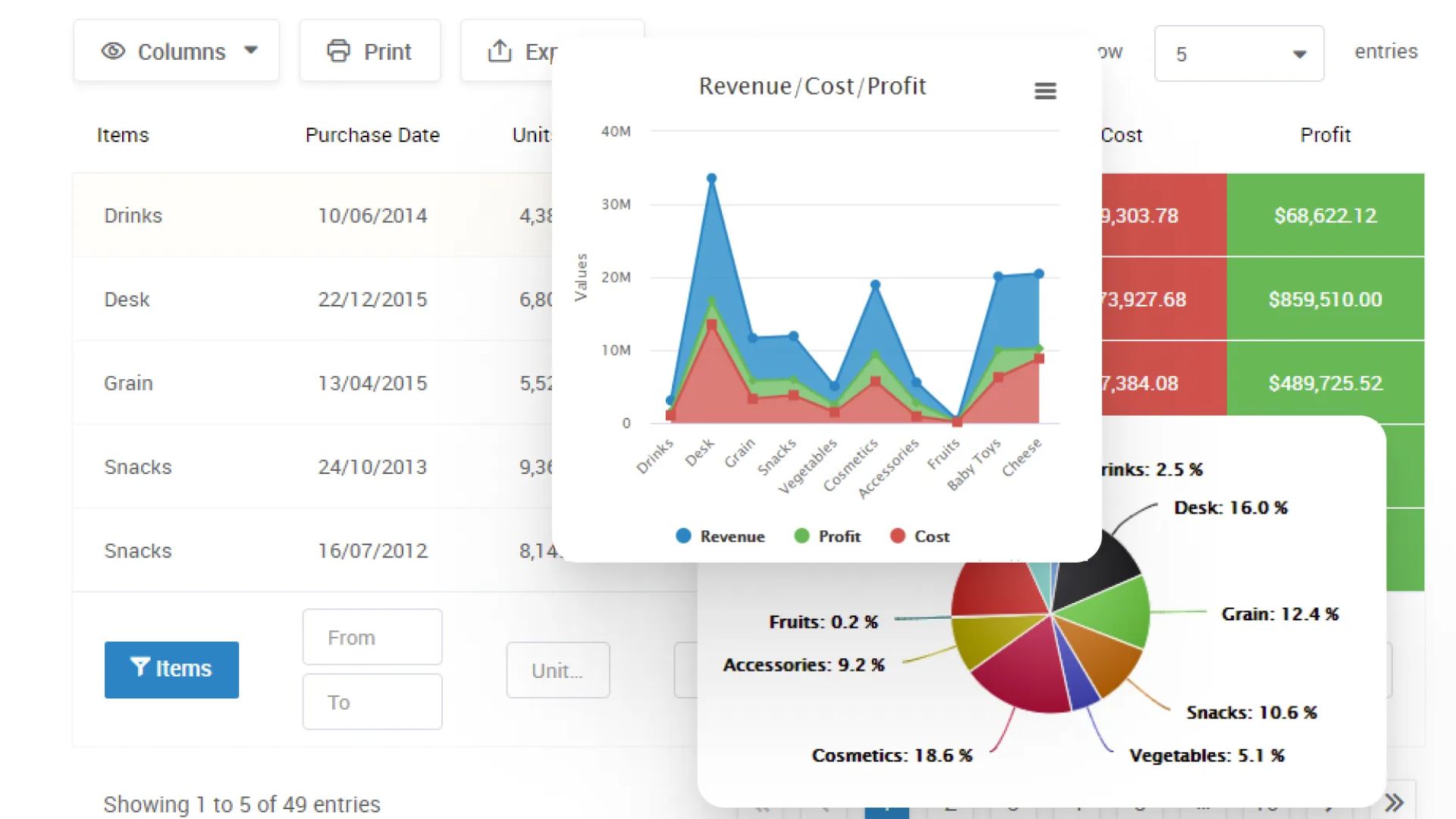Open the entries-per-page dropdown showing 5
Image resolution: width=1456 pixels, height=819 pixels.
pyautogui.click(x=1238, y=53)
